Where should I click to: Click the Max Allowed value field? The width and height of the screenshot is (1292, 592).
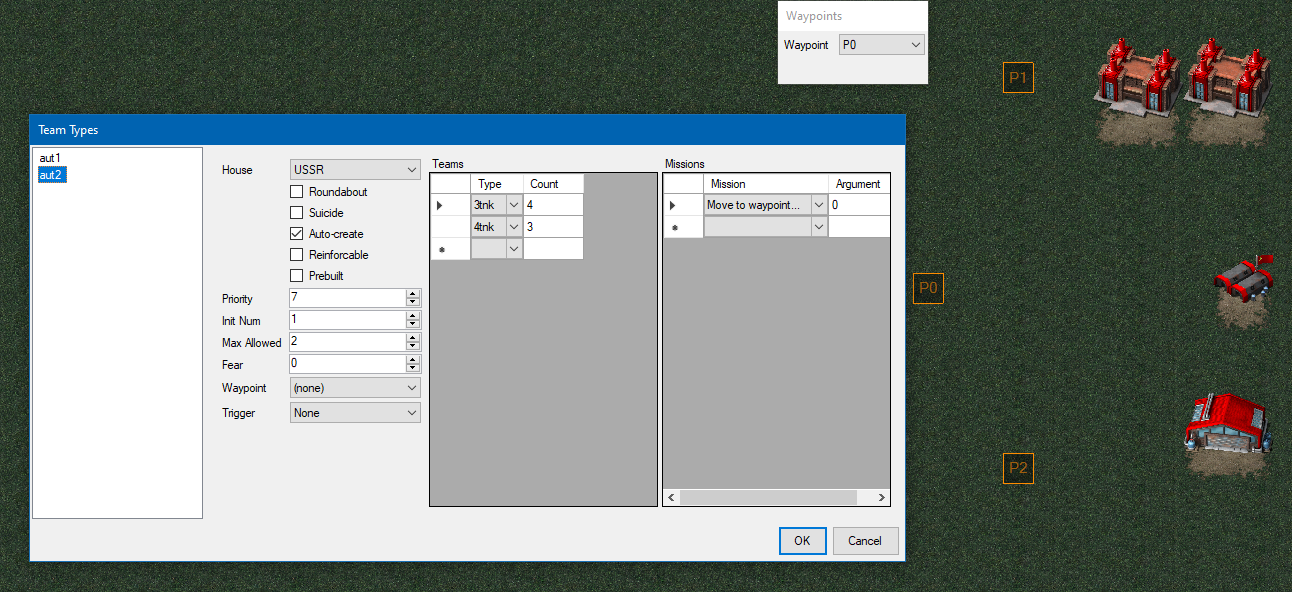[x=347, y=342]
